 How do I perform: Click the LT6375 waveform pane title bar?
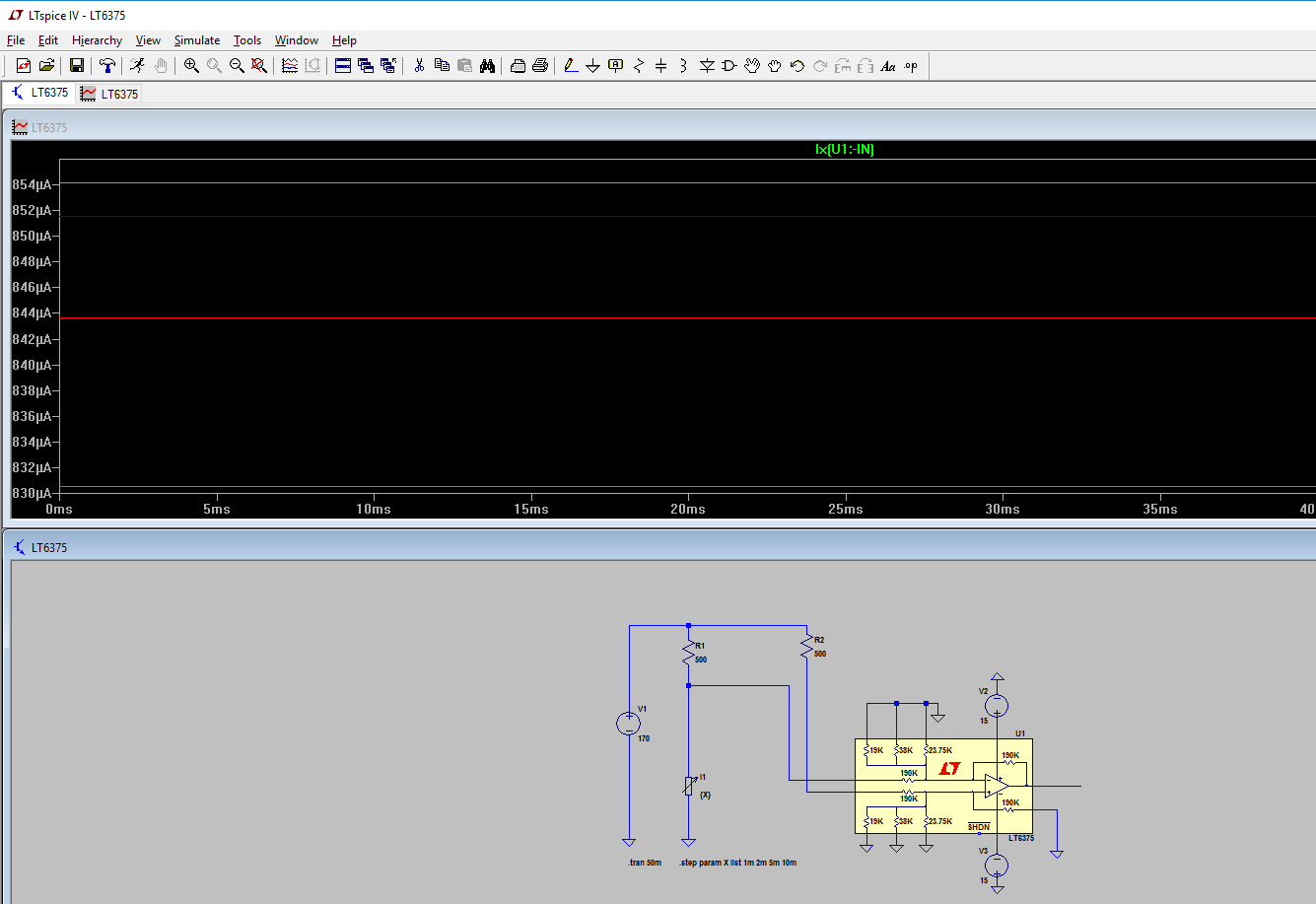pos(659,127)
